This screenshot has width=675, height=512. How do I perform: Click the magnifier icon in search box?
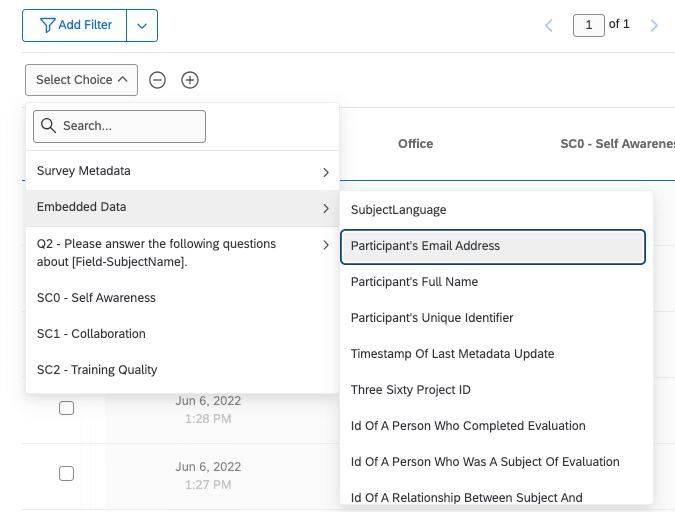pyautogui.click(x=48, y=126)
